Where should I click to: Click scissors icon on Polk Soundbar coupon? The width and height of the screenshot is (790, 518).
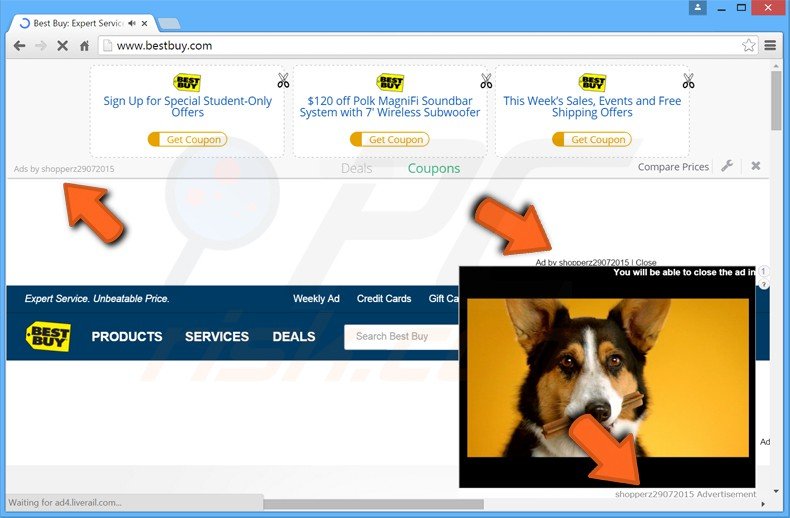tap(486, 81)
